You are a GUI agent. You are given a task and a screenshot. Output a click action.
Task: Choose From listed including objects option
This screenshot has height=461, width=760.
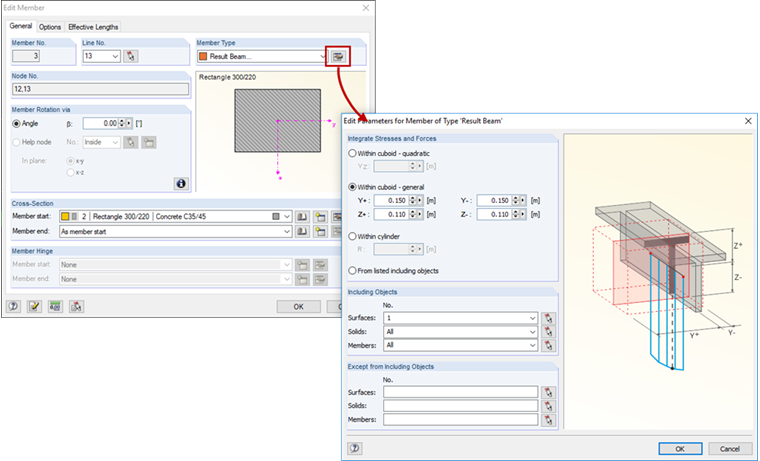[x=352, y=271]
